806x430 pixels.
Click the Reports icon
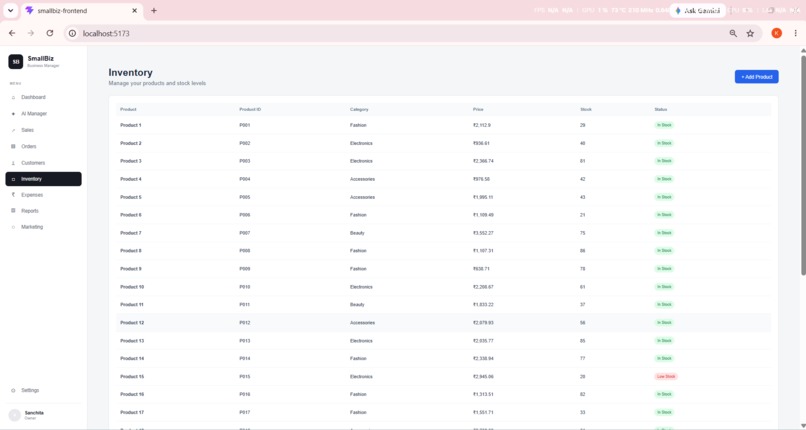pyautogui.click(x=13, y=211)
